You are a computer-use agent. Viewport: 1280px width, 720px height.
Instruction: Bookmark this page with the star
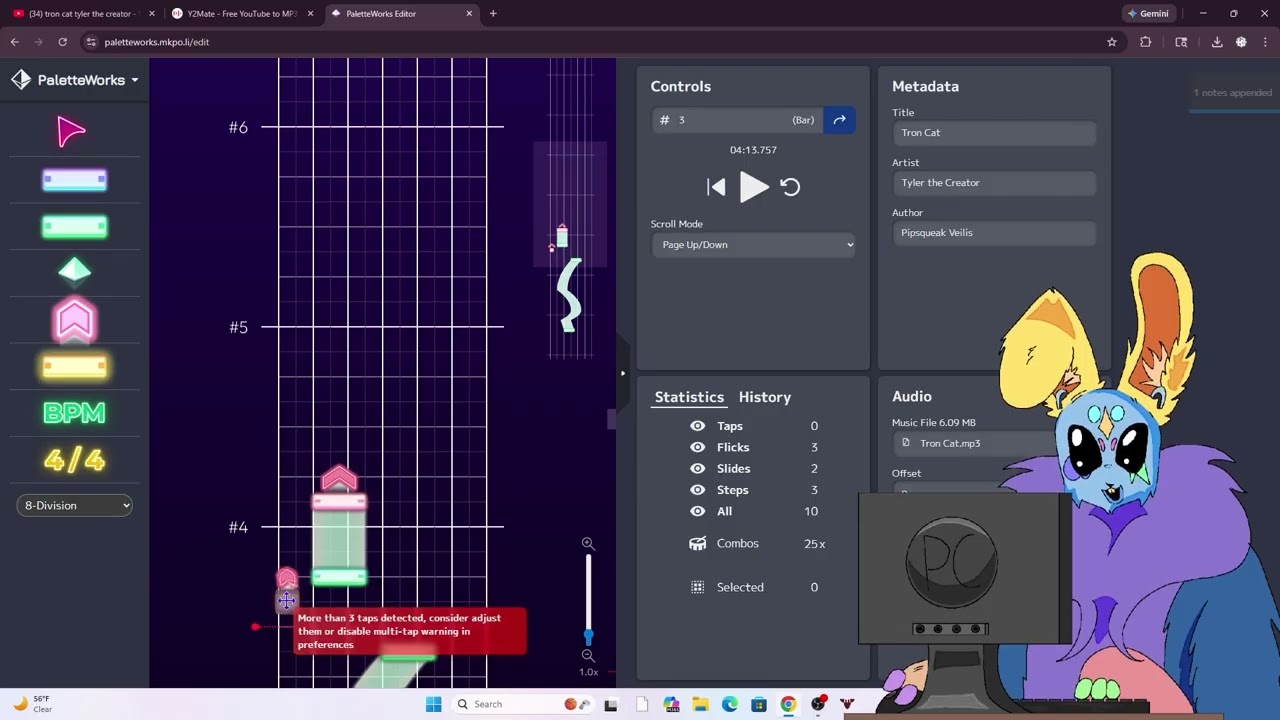pyautogui.click(x=1111, y=42)
